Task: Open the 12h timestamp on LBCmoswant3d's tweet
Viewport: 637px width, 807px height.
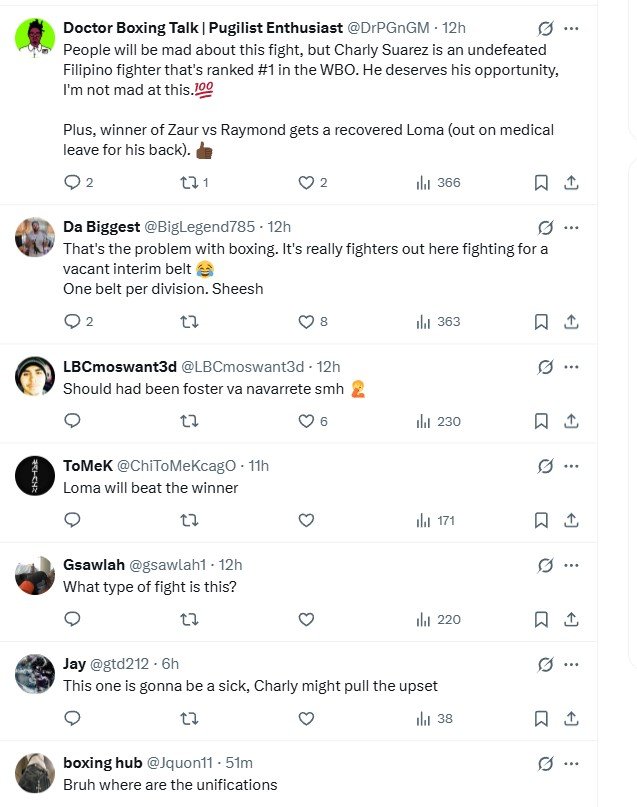Action: tap(328, 367)
